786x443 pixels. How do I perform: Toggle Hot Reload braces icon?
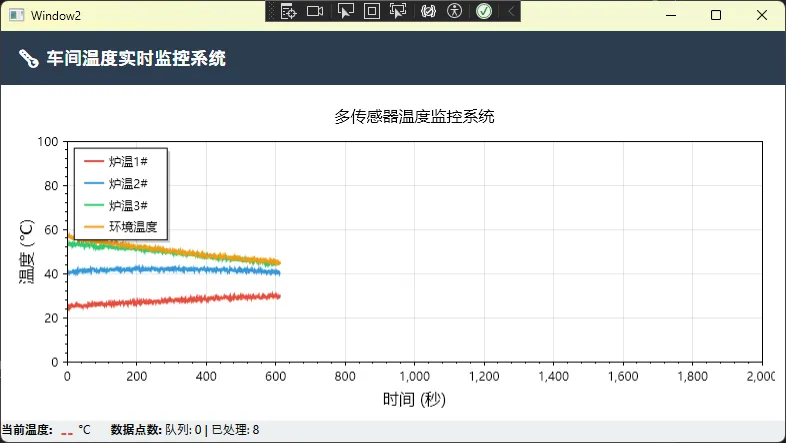pyautogui.click(x=429, y=11)
